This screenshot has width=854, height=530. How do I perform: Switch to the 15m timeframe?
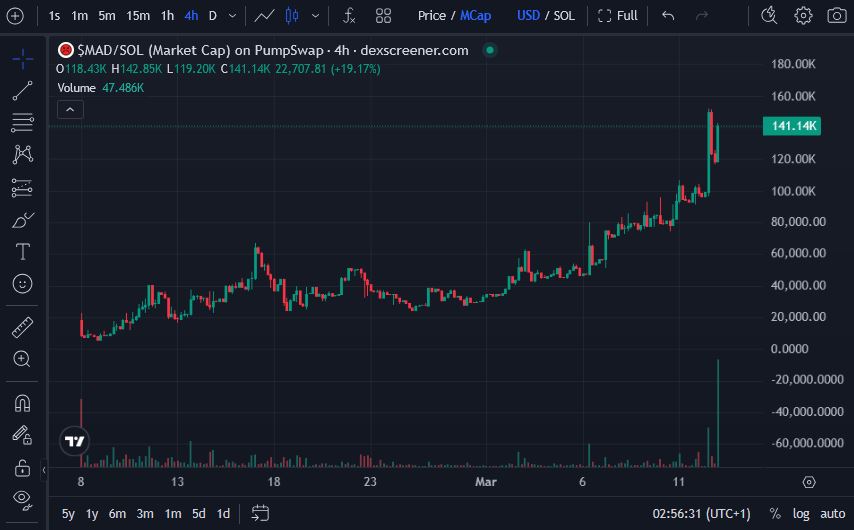click(138, 16)
